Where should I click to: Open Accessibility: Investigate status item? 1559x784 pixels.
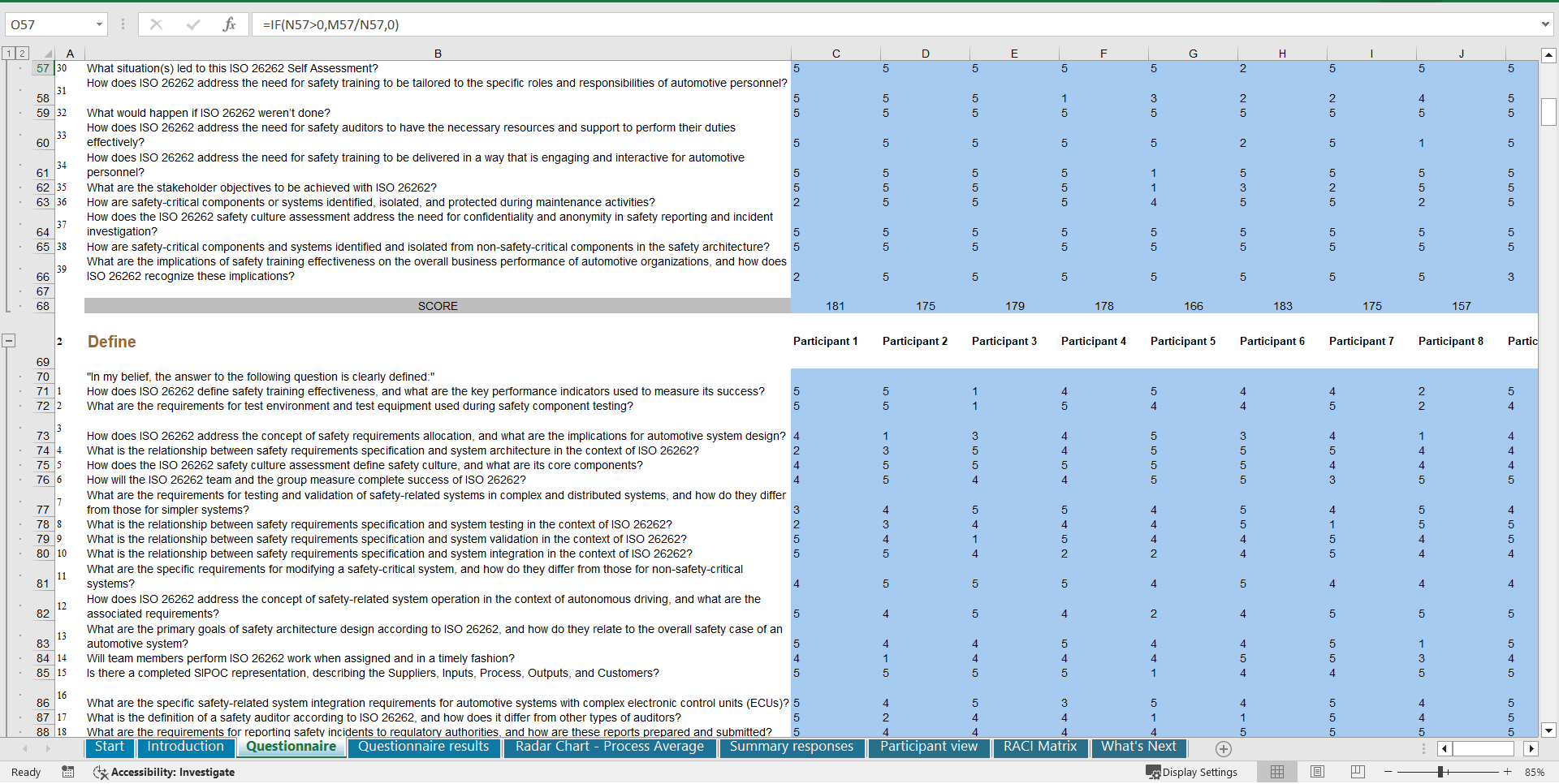(x=164, y=772)
